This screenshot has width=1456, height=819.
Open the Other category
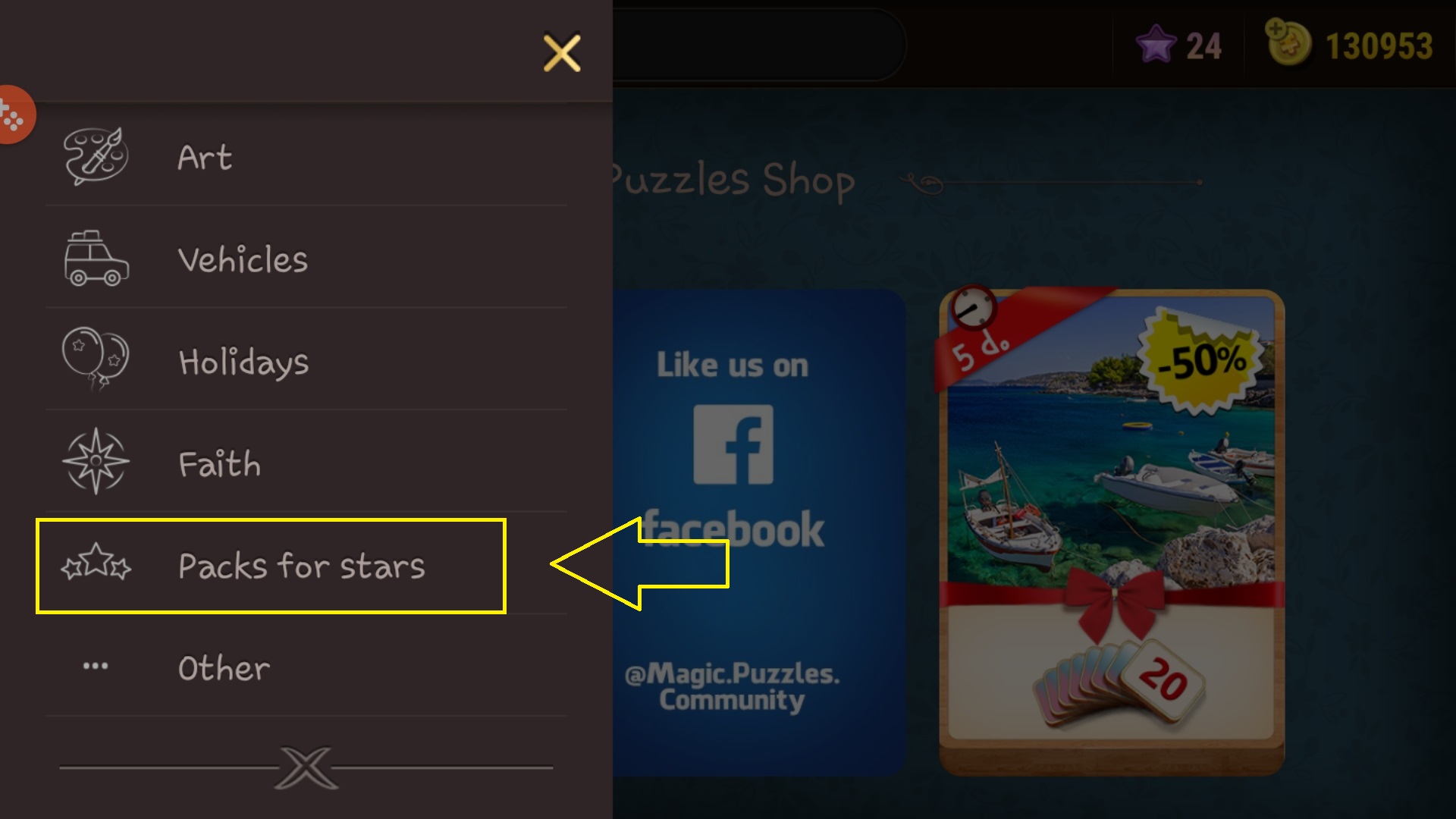(306, 667)
